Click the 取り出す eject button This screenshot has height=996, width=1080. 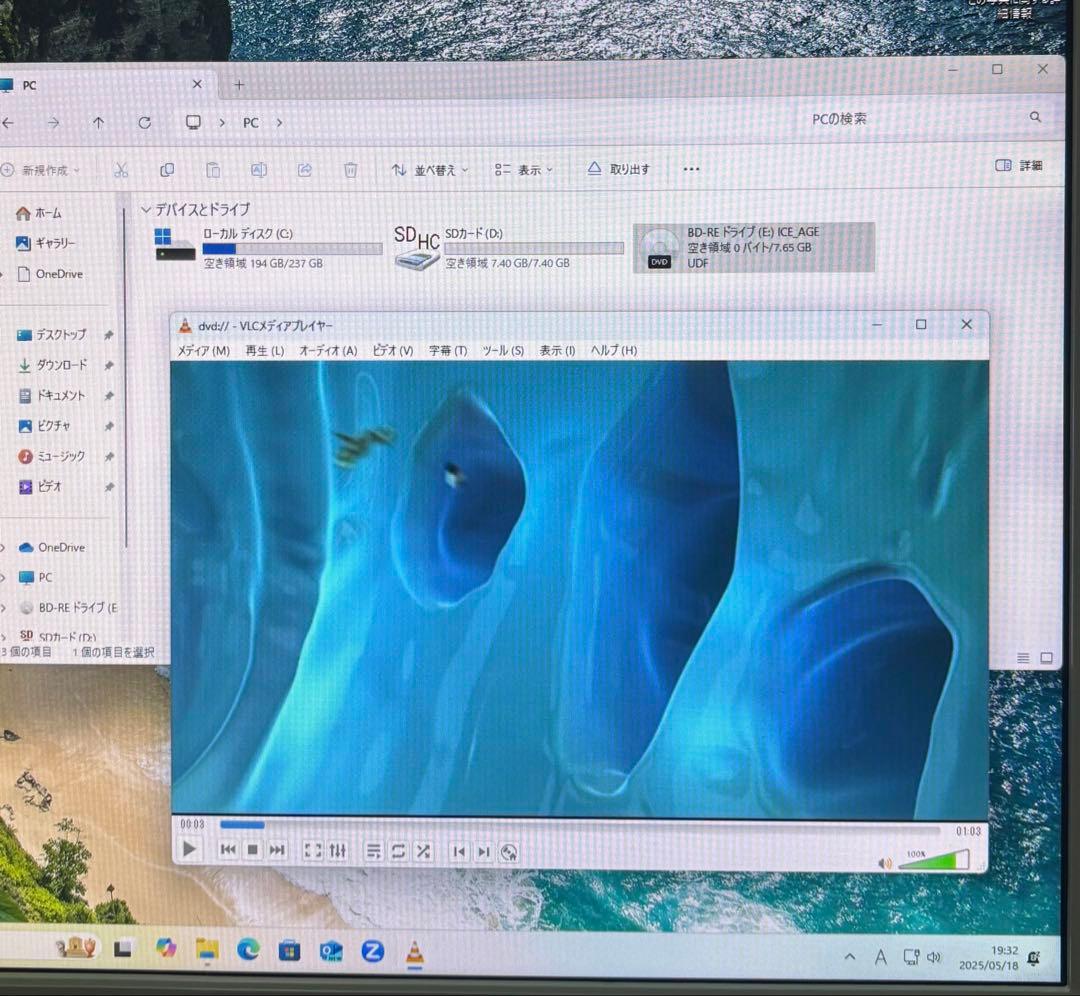[618, 169]
